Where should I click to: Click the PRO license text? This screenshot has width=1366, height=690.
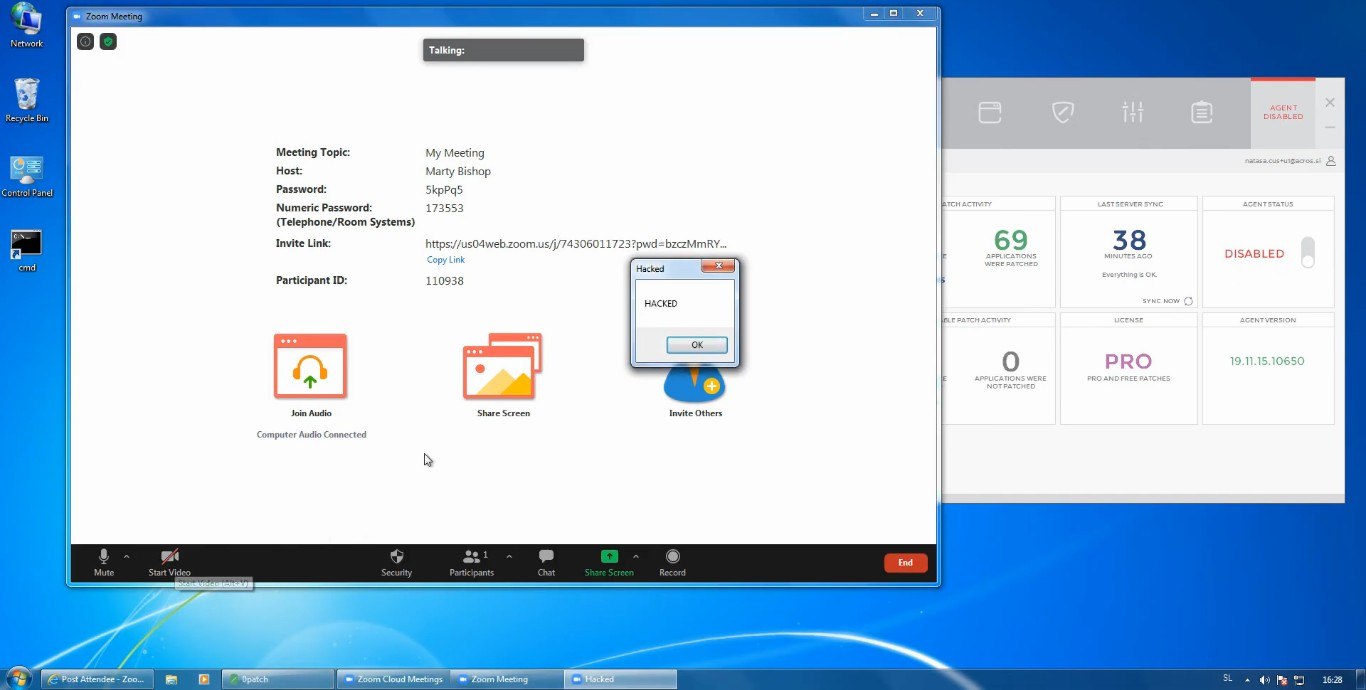point(1128,361)
